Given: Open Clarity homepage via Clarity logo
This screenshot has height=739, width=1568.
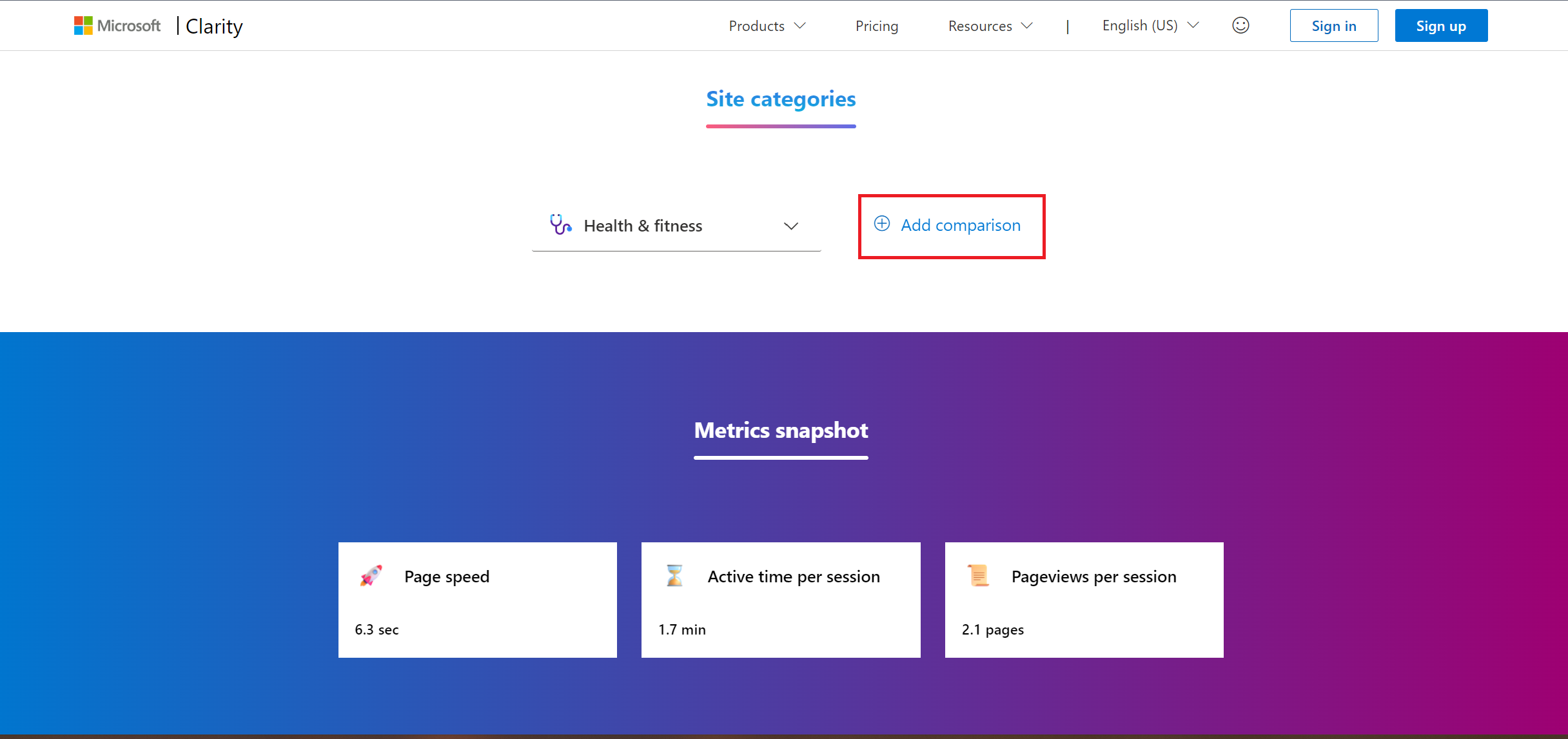Looking at the screenshot, I should [213, 26].
